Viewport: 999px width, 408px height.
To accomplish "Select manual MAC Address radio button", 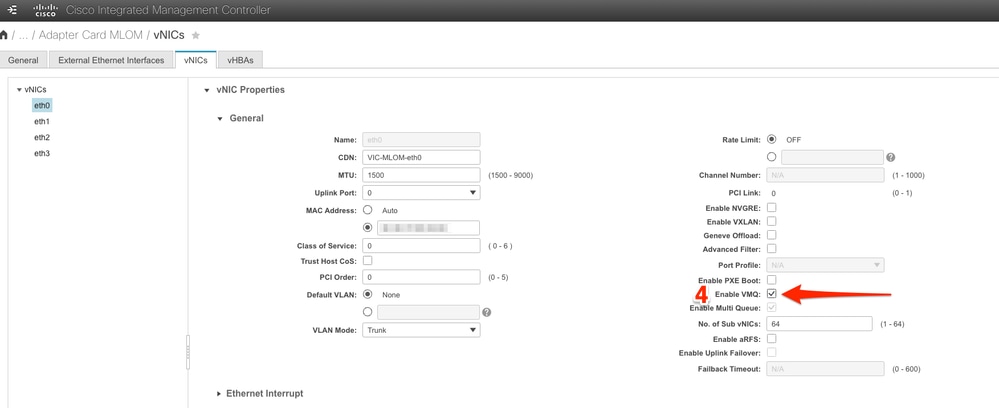I will tap(367, 227).
